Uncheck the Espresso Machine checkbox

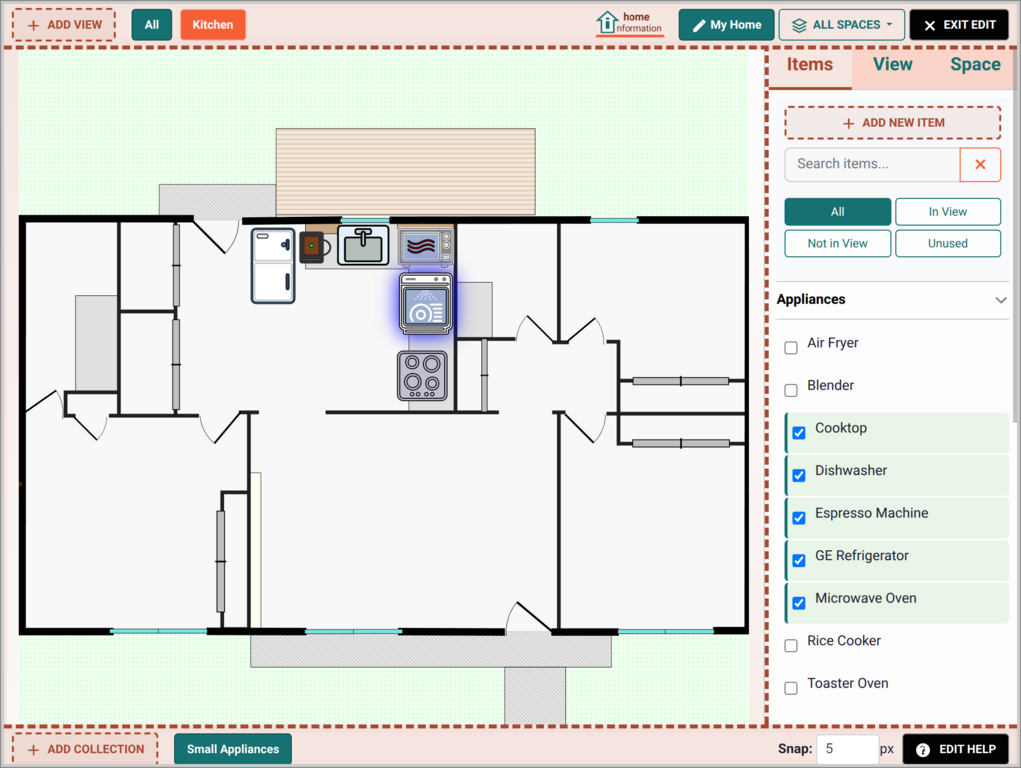[x=799, y=518]
